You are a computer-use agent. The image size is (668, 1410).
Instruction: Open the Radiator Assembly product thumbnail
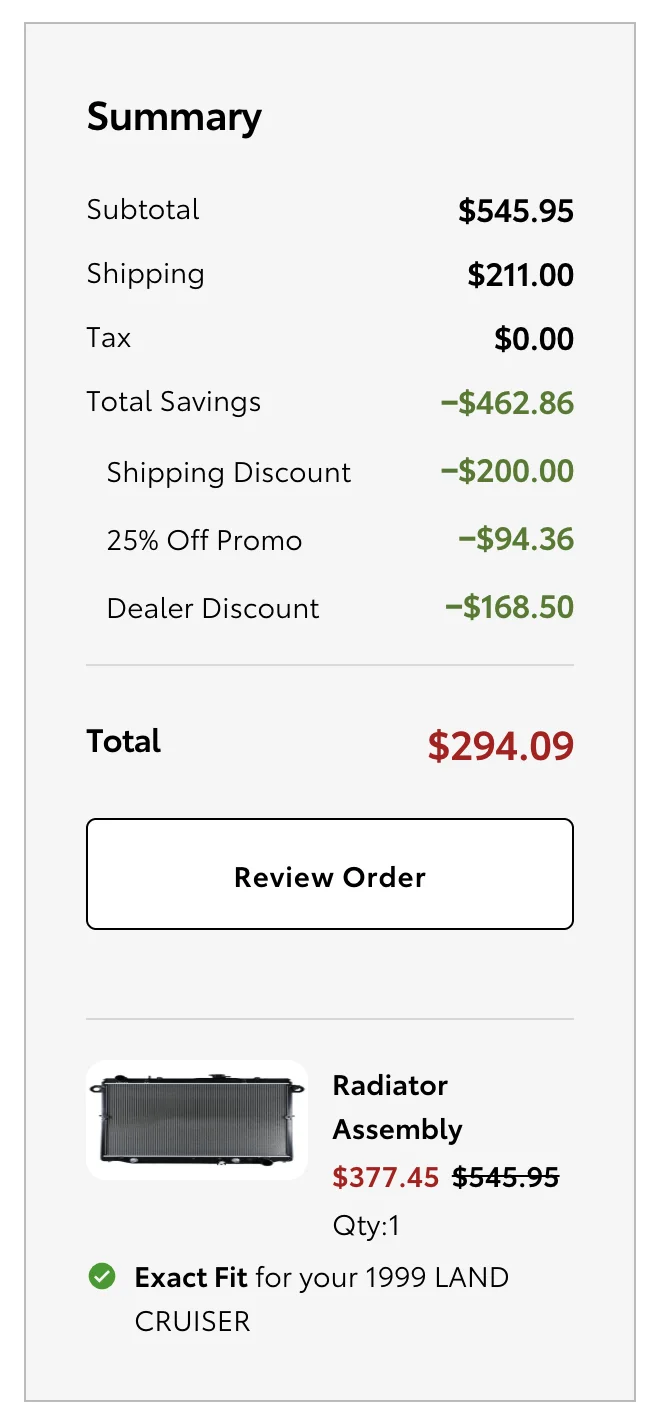click(197, 1120)
